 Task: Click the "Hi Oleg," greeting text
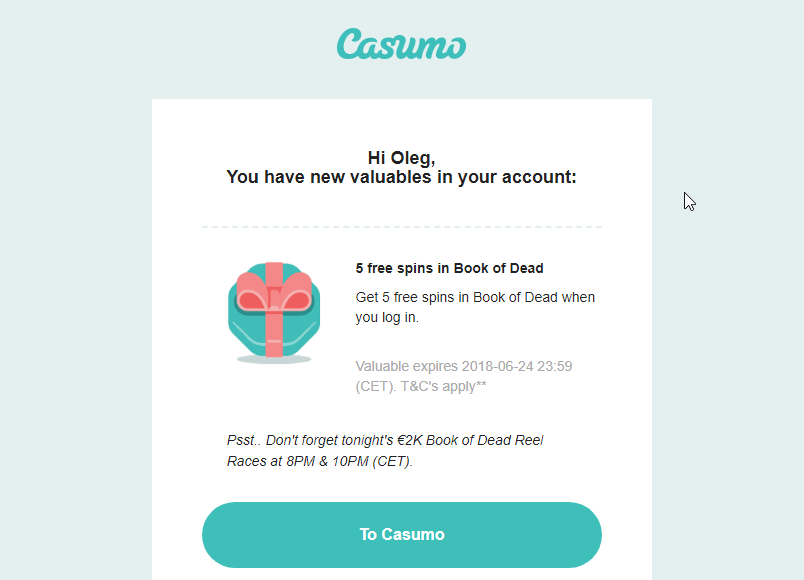point(401,157)
